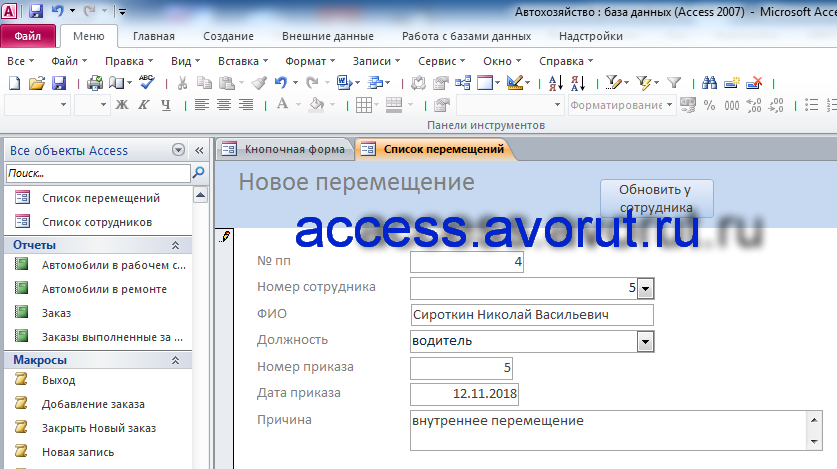
Task: Open the Список сотрудников form in the navigation pane
Action: click(97, 222)
